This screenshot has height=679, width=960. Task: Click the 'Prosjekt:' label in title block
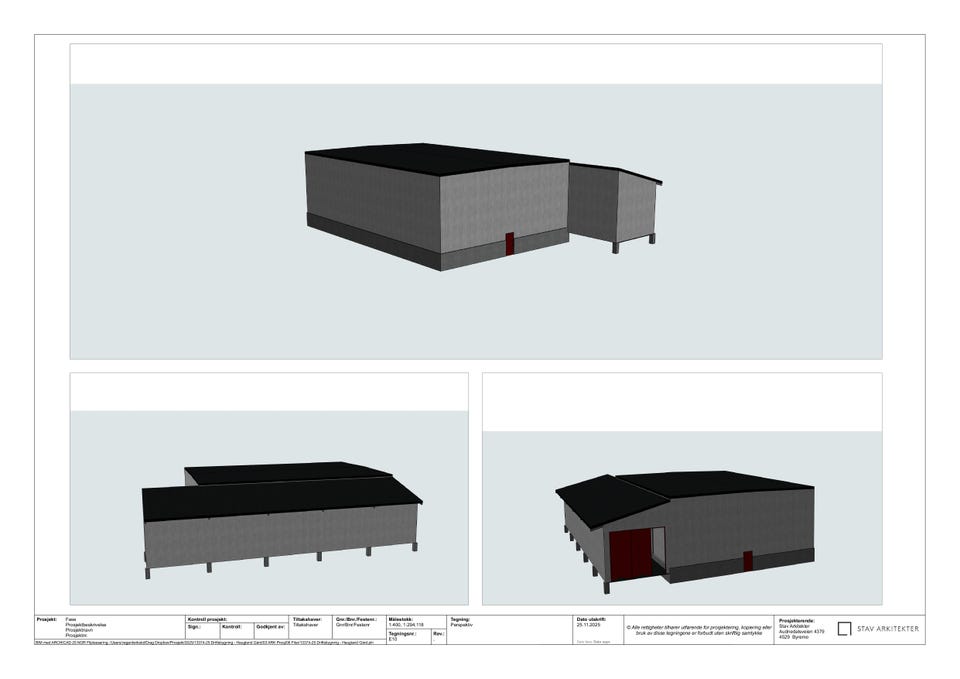pos(47,620)
